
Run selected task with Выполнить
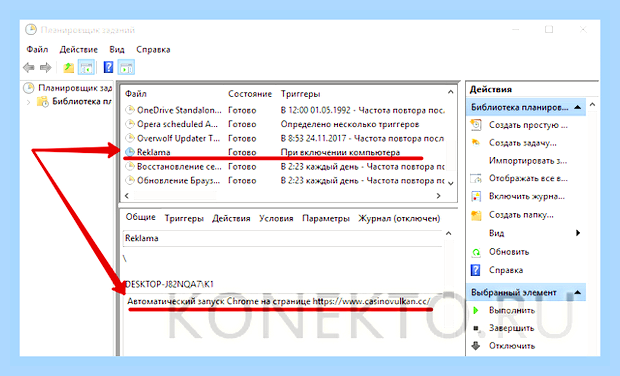(512, 310)
